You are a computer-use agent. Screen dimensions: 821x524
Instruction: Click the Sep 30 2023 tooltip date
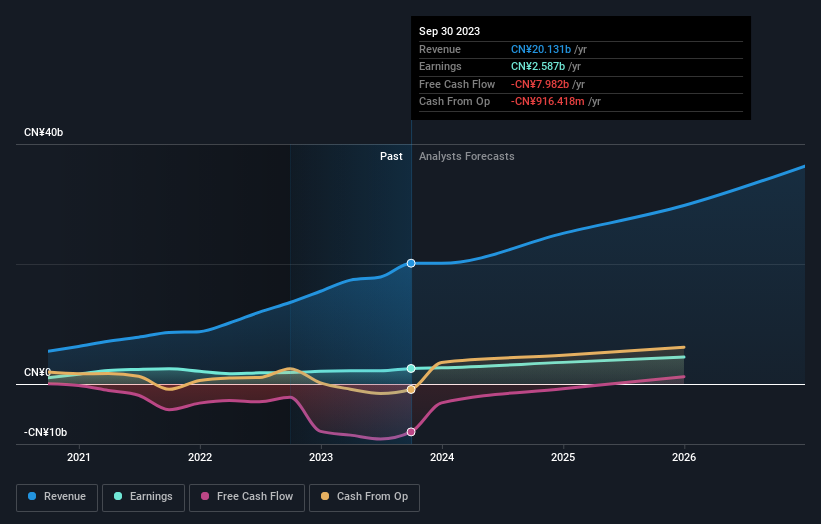click(449, 31)
